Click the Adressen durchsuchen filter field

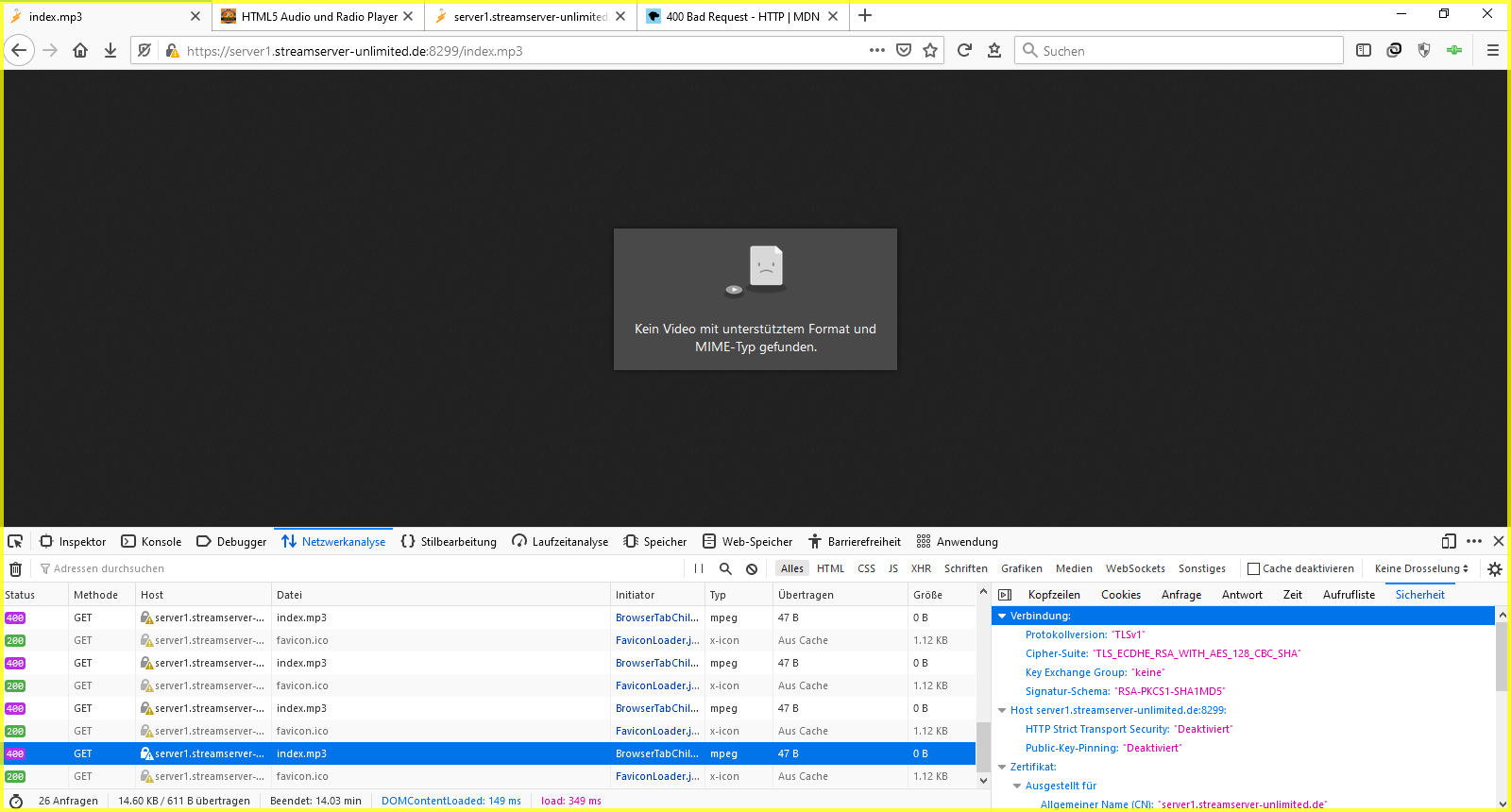tap(359, 568)
